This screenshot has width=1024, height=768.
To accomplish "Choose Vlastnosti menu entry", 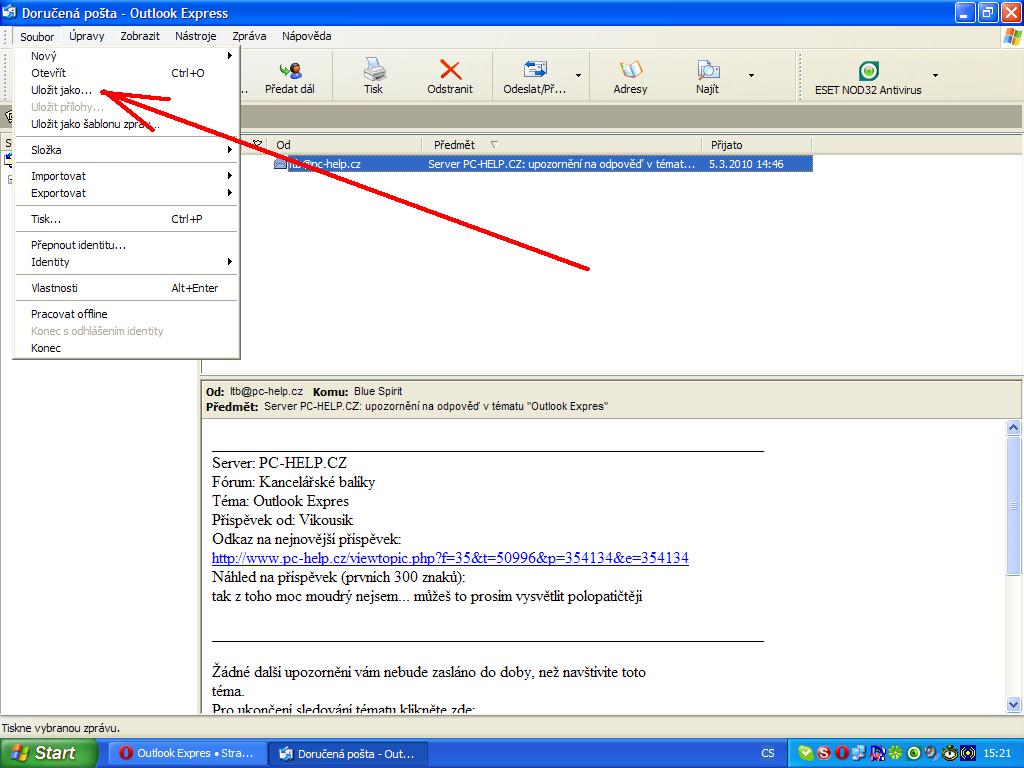I will click(x=127, y=289).
